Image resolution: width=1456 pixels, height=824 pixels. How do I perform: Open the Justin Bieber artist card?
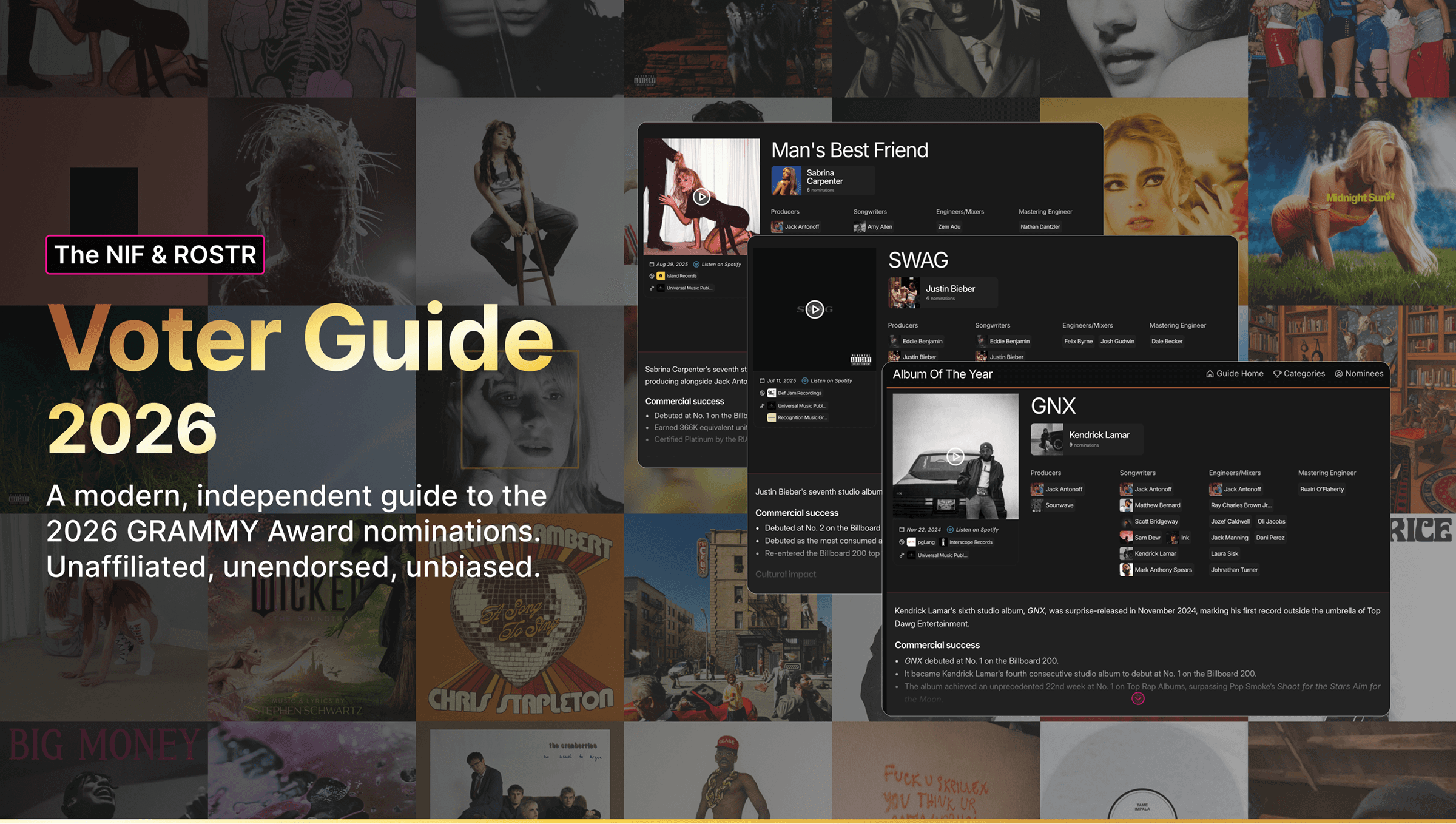pyautogui.click(x=942, y=292)
